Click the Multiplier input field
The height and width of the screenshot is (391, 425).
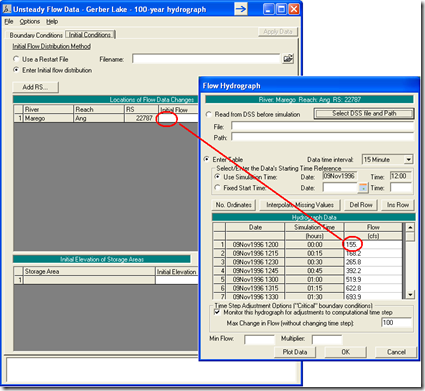point(327,339)
